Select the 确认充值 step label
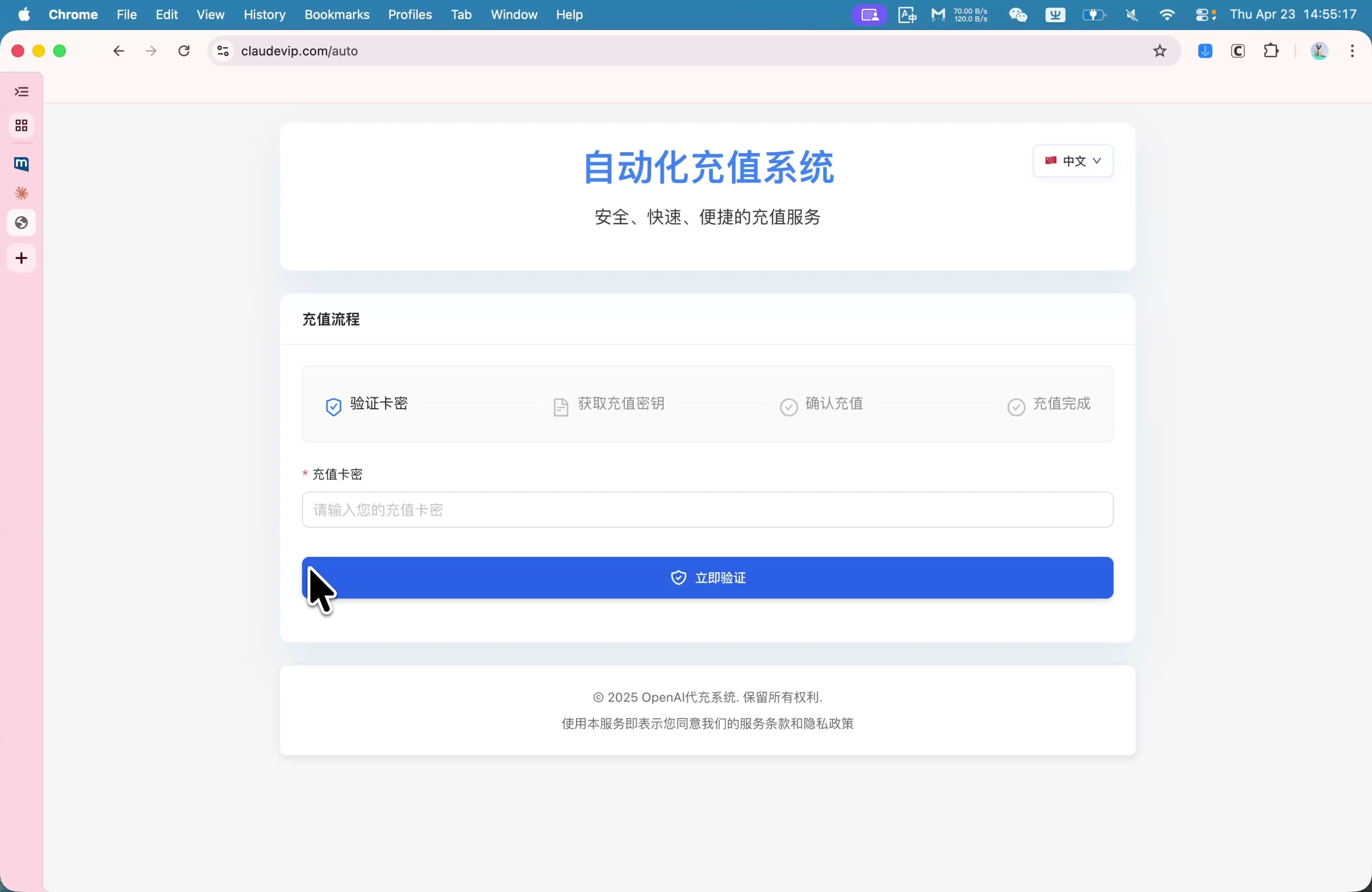This screenshot has height=892, width=1372. [834, 403]
